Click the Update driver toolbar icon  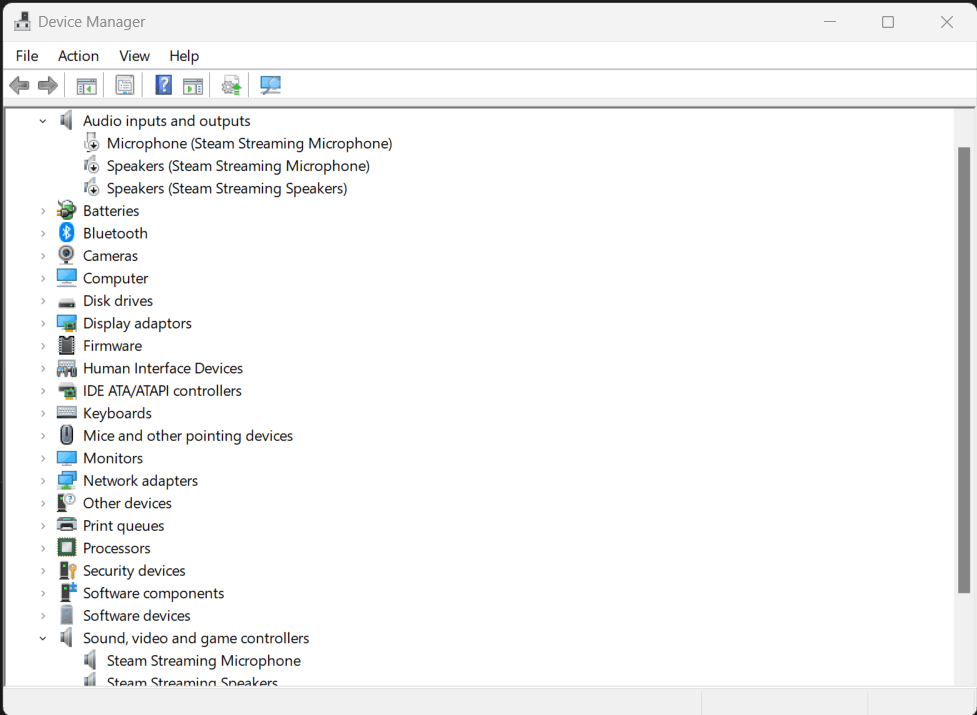(x=231, y=85)
